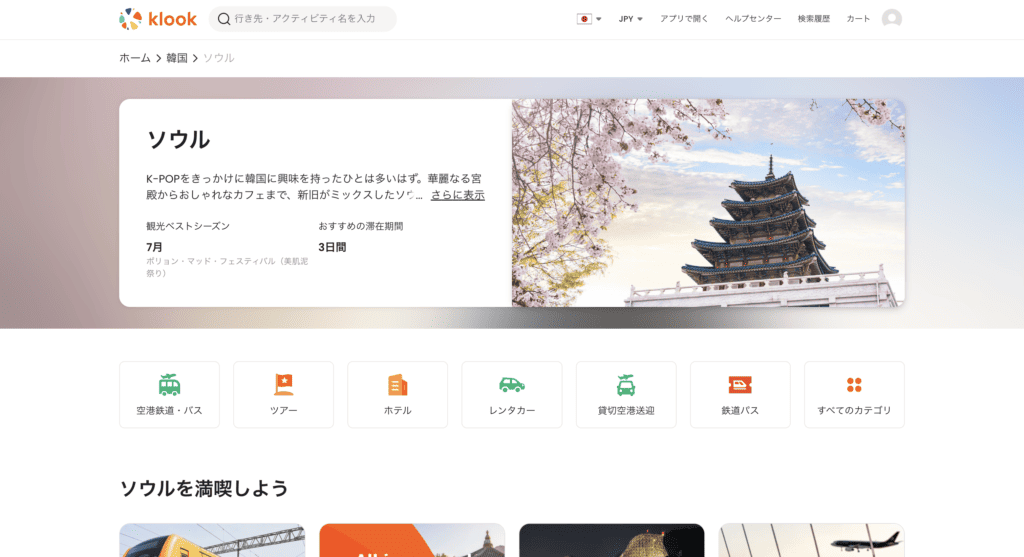Viewport: 1024px width, 557px height.
Task: Open the airplane card thumbnail
Action: [x=812, y=540]
